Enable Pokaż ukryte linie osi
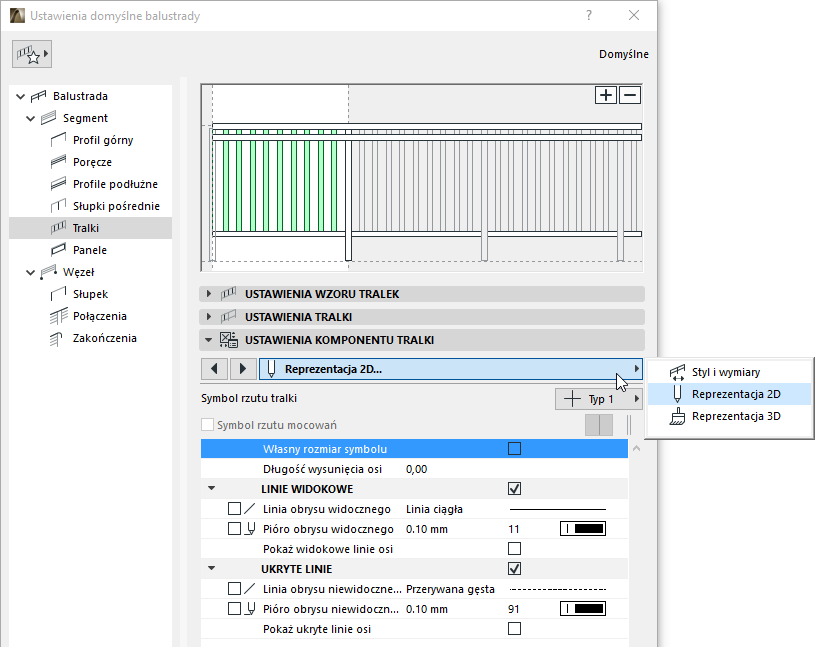 click(514, 627)
